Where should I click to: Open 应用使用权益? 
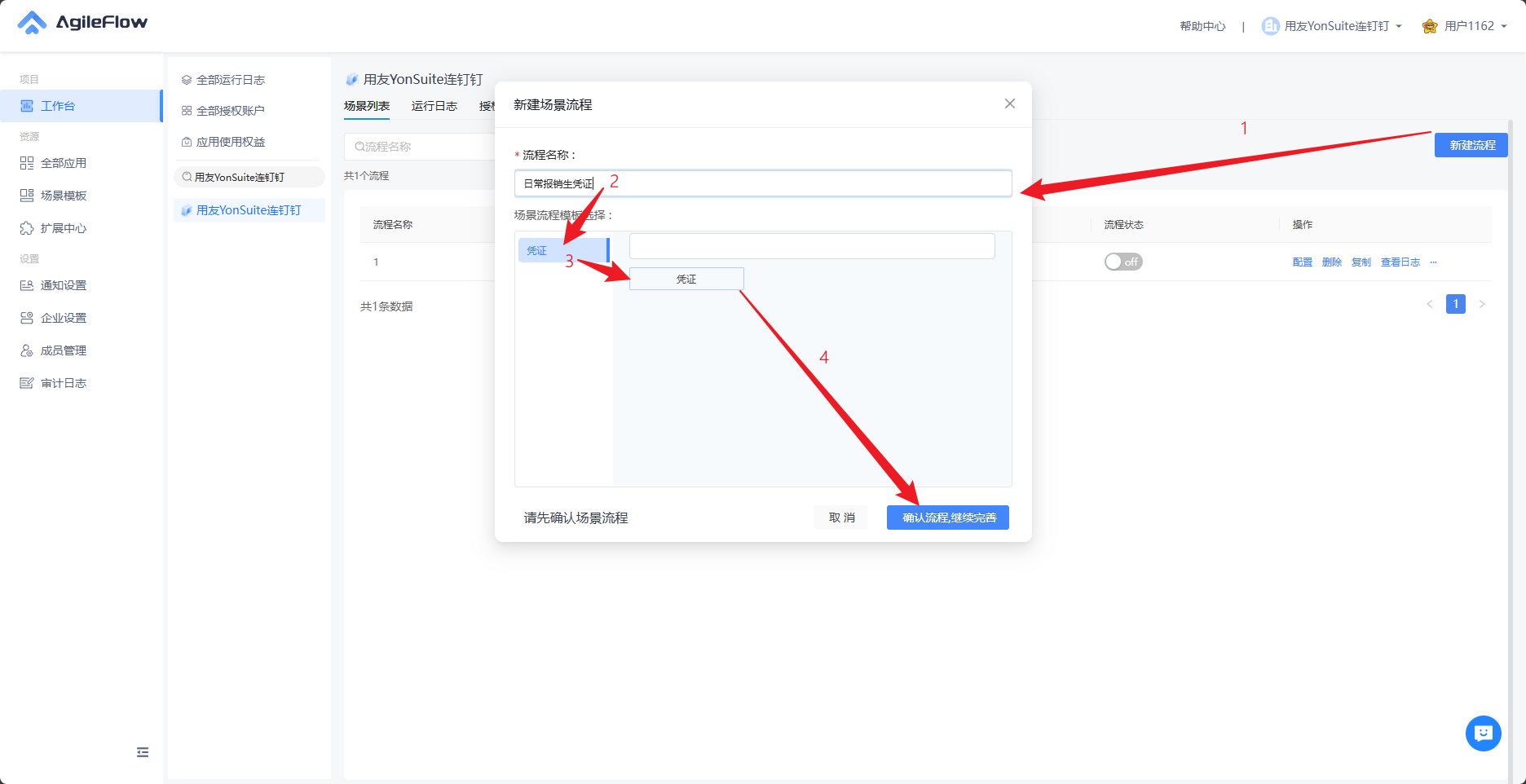[231, 142]
